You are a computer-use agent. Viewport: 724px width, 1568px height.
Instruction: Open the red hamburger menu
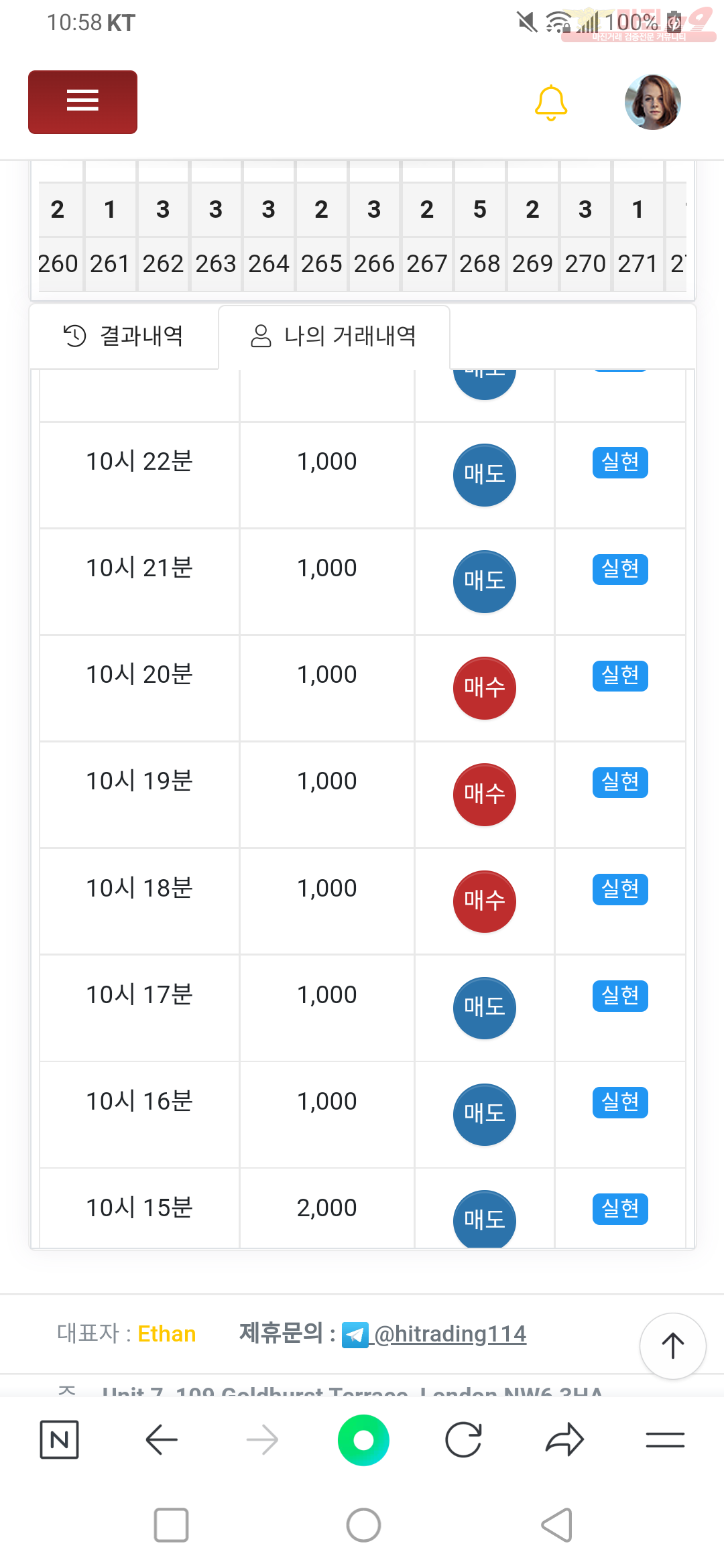pyautogui.click(x=82, y=102)
